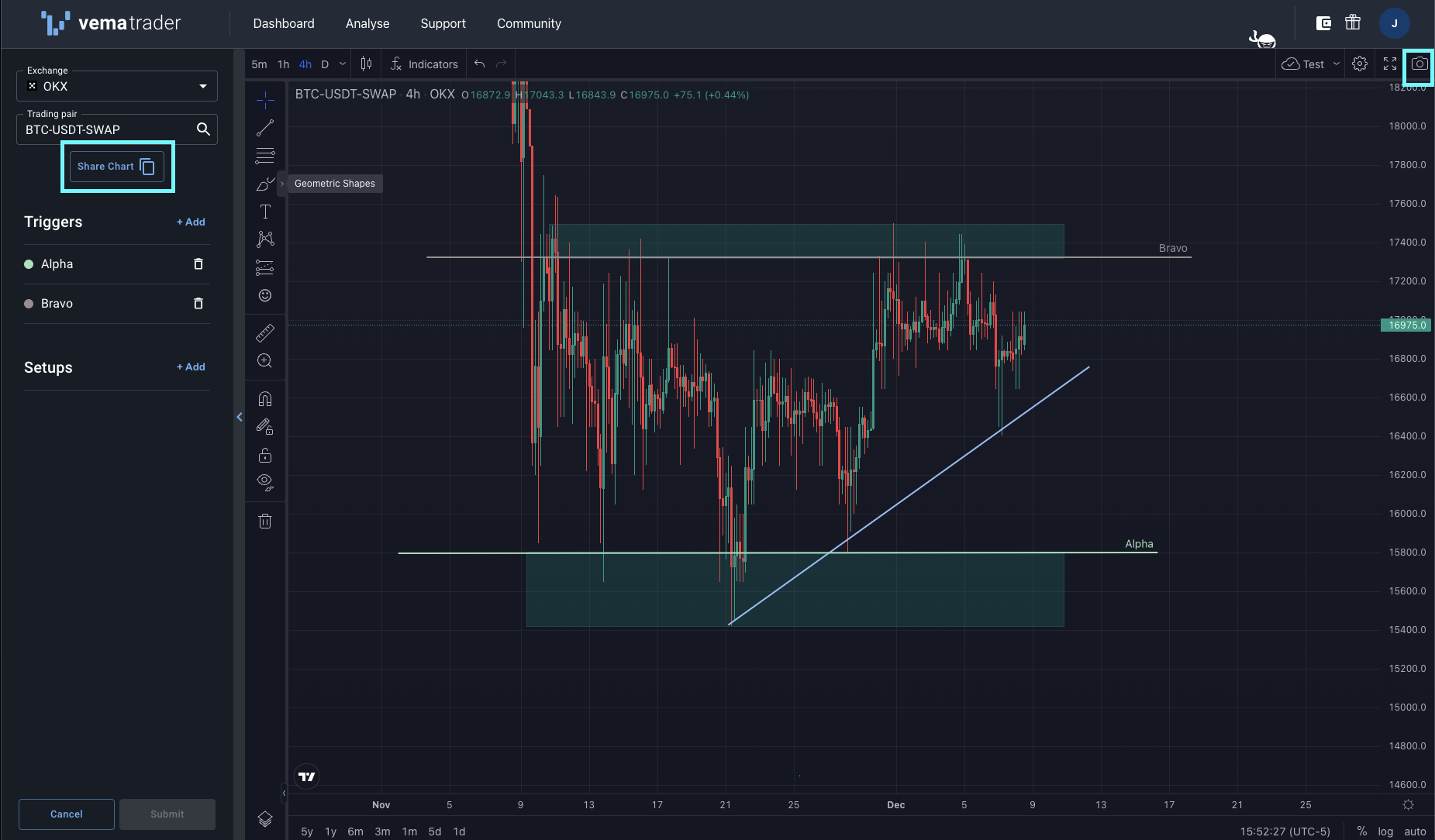Viewport: 1435px width, 840px height.
Task: Open the Analyse menu
Action: click(367, 23)
